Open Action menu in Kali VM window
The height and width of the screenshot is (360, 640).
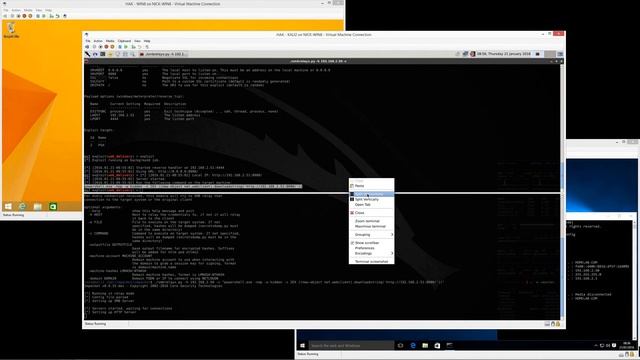pos(98,41)
